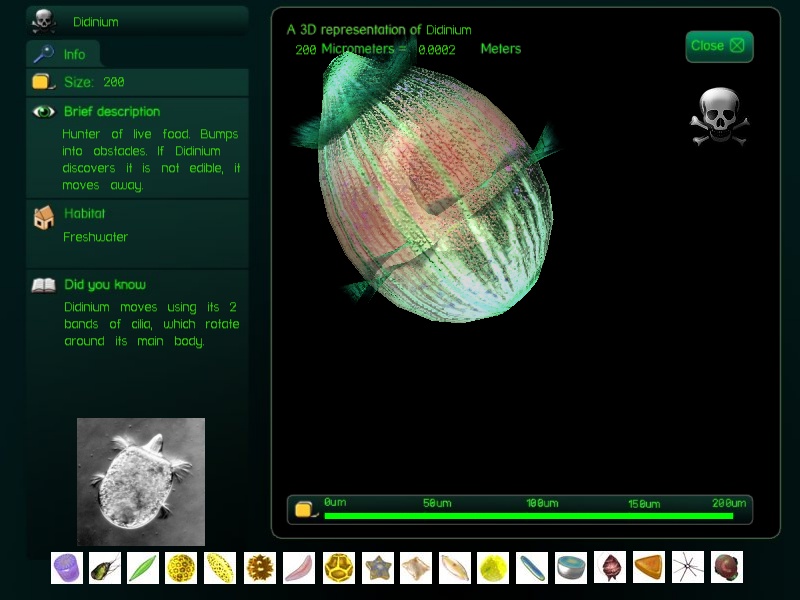Select the blue rod-shaped organism icon
Image resolution: width=800 pixels, height=600 pixels.
coord(532,567)
